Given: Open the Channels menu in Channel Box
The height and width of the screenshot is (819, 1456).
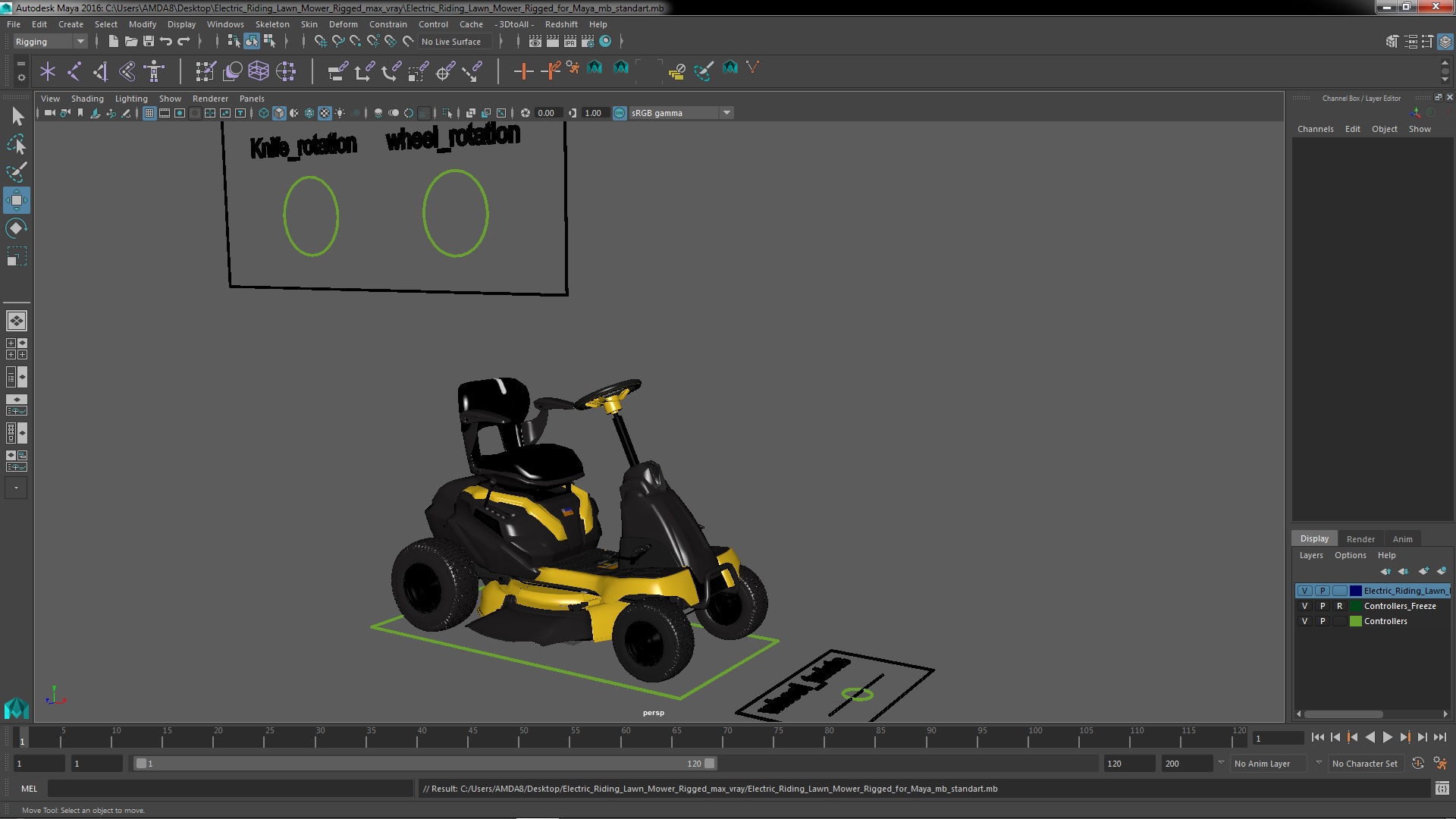Looking at the screenshot, I should pos(1315,129).
